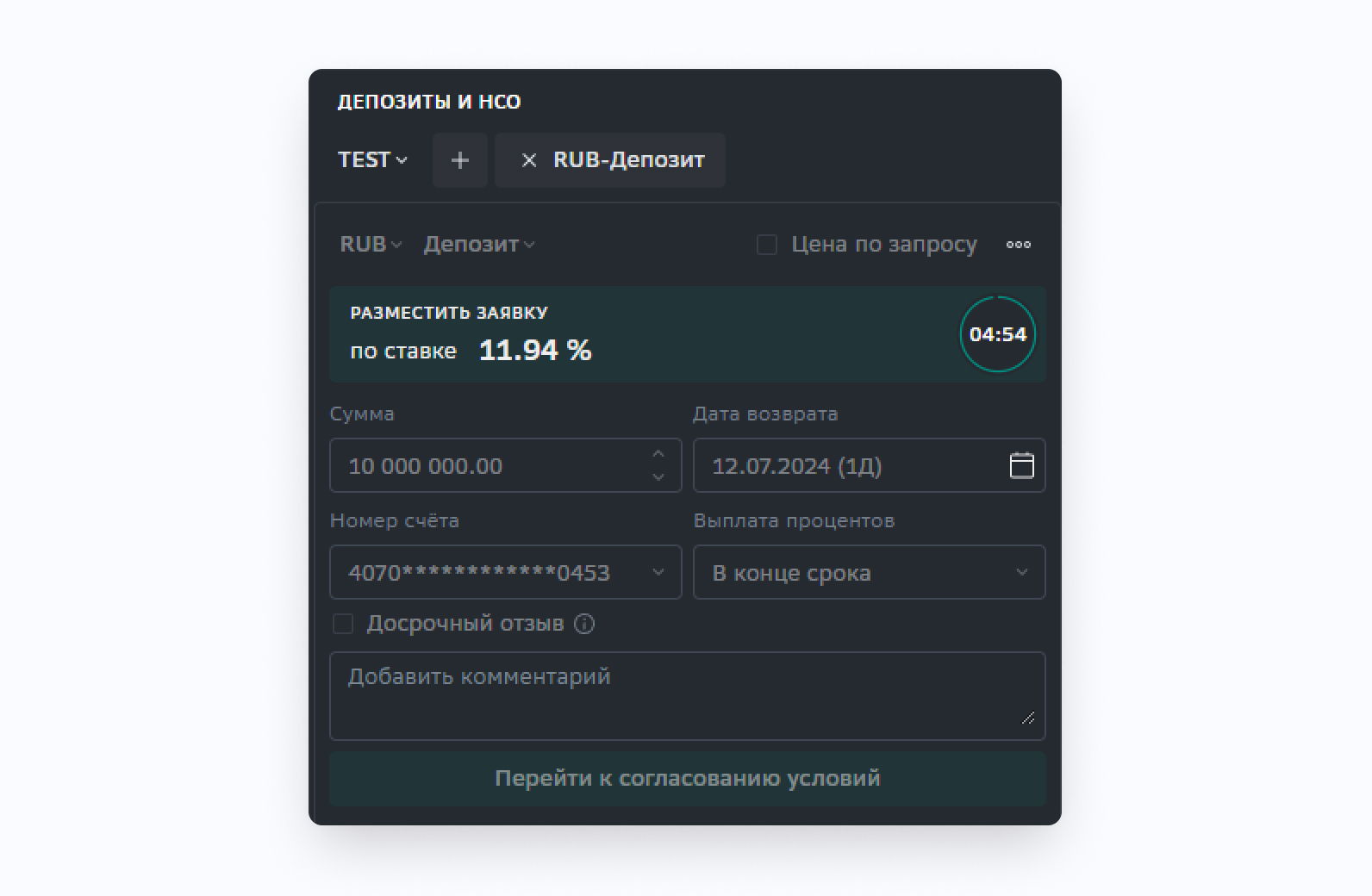This screenshot has height=896, width=1372.
Task: Open the Депозит product type dropdown
Action: click(479, 245)
